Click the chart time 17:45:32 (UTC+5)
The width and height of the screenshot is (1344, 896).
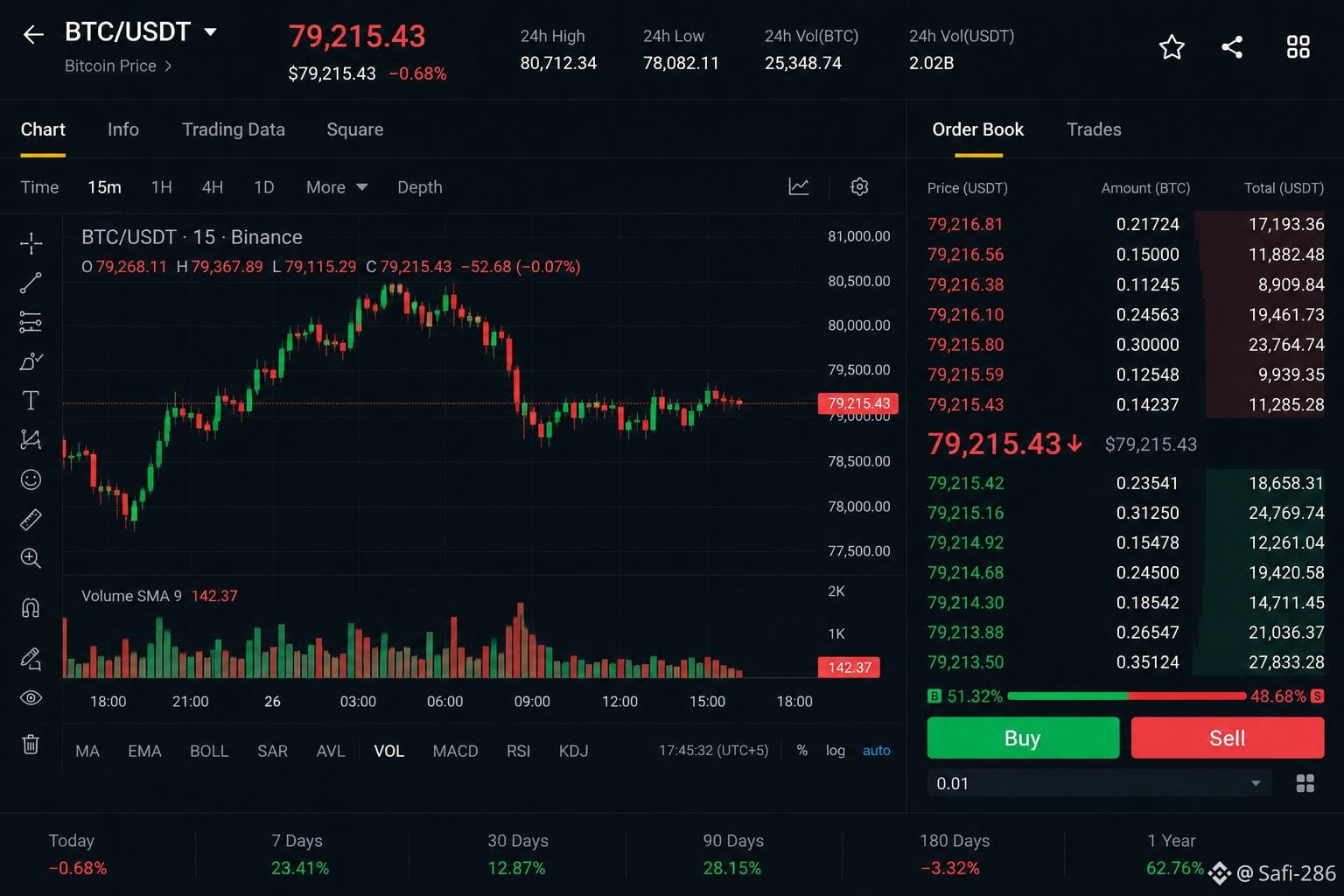pos(714,751)
